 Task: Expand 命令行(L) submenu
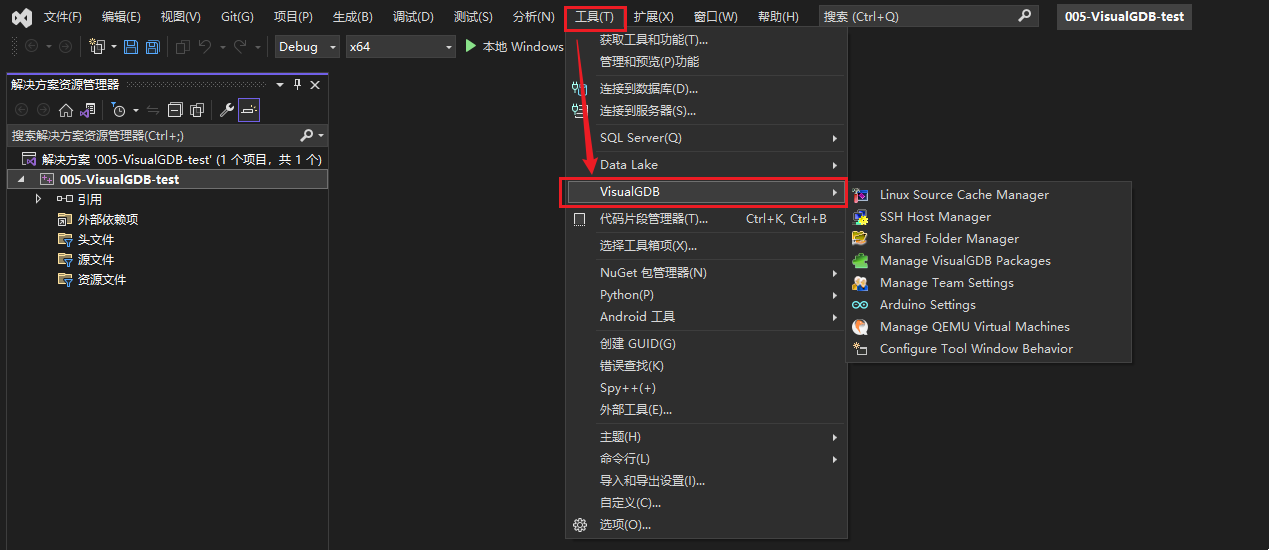[x=706, y=459]
